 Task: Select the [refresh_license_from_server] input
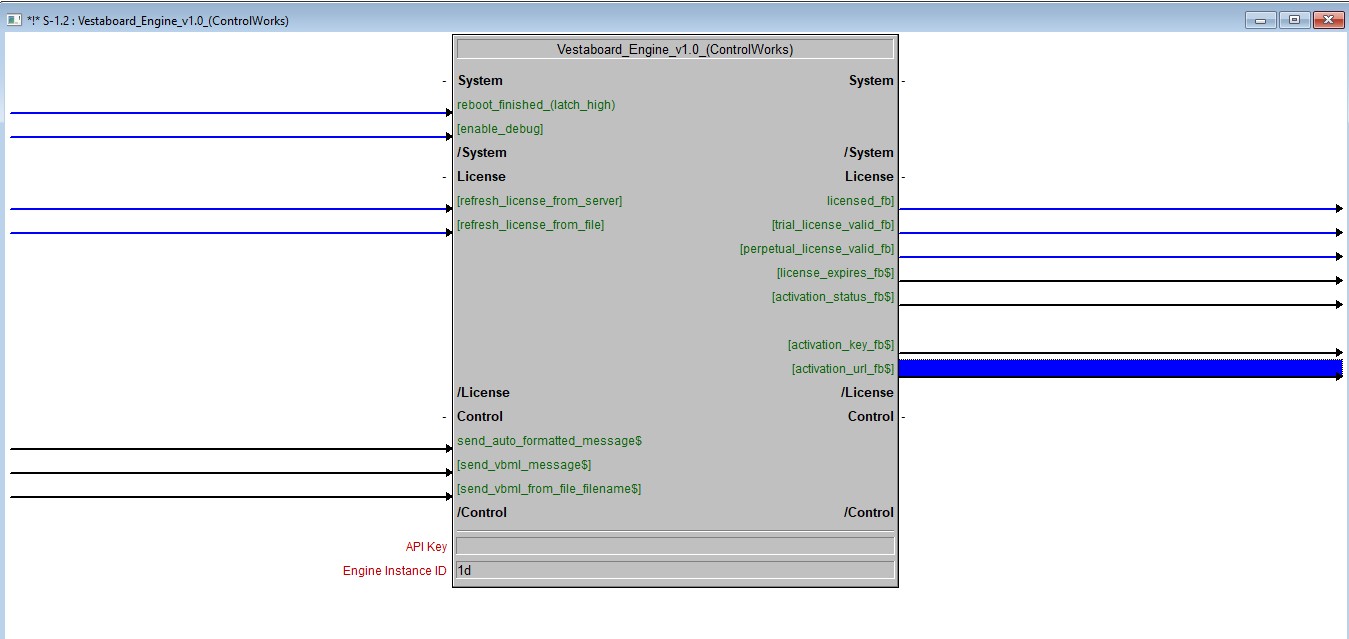(539, 201)
